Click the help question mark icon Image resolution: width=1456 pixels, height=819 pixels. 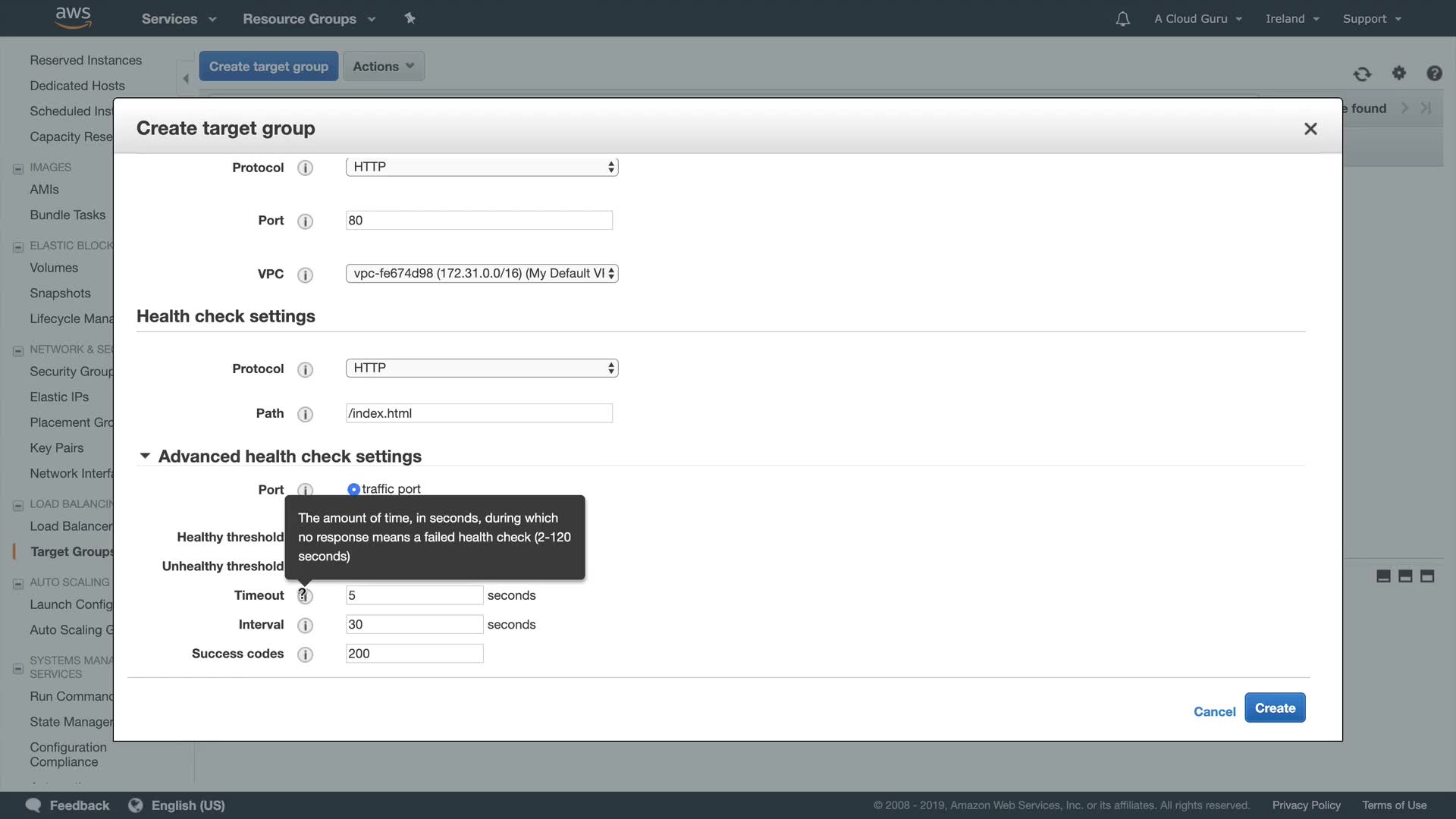[1433, 73]
